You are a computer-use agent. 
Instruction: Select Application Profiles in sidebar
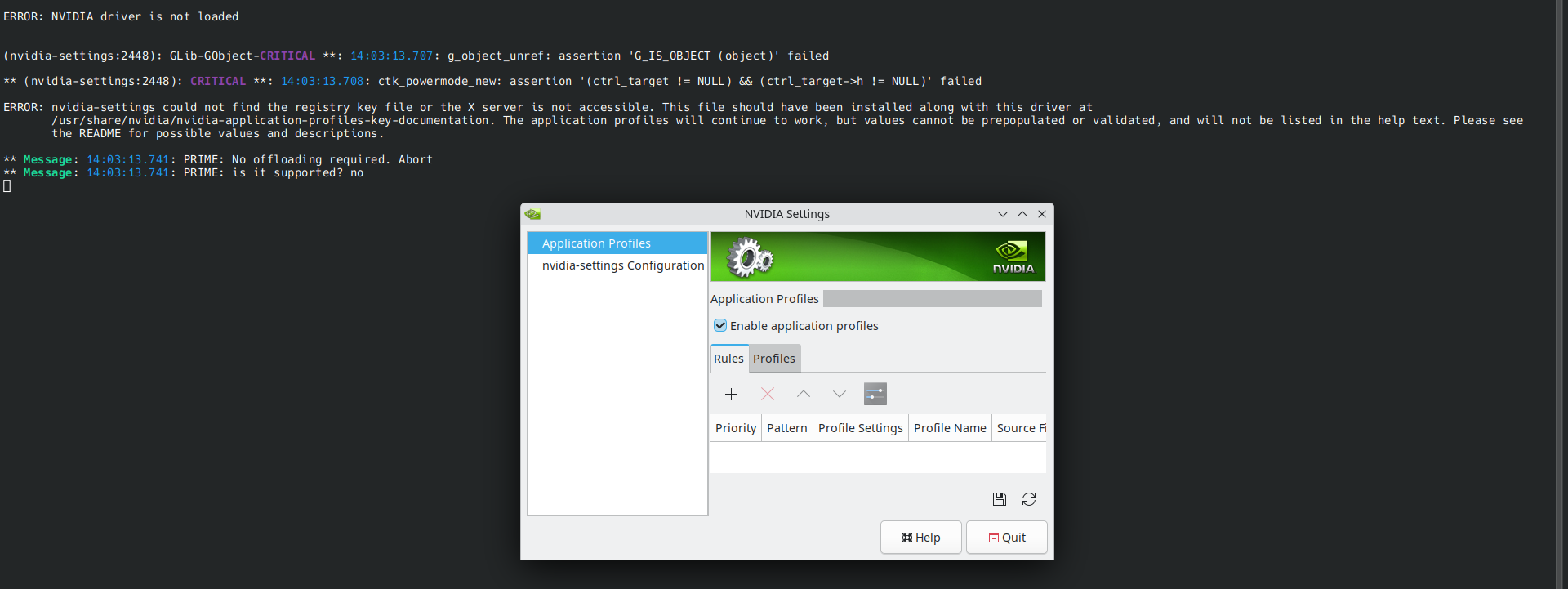[x=617, y=243]
